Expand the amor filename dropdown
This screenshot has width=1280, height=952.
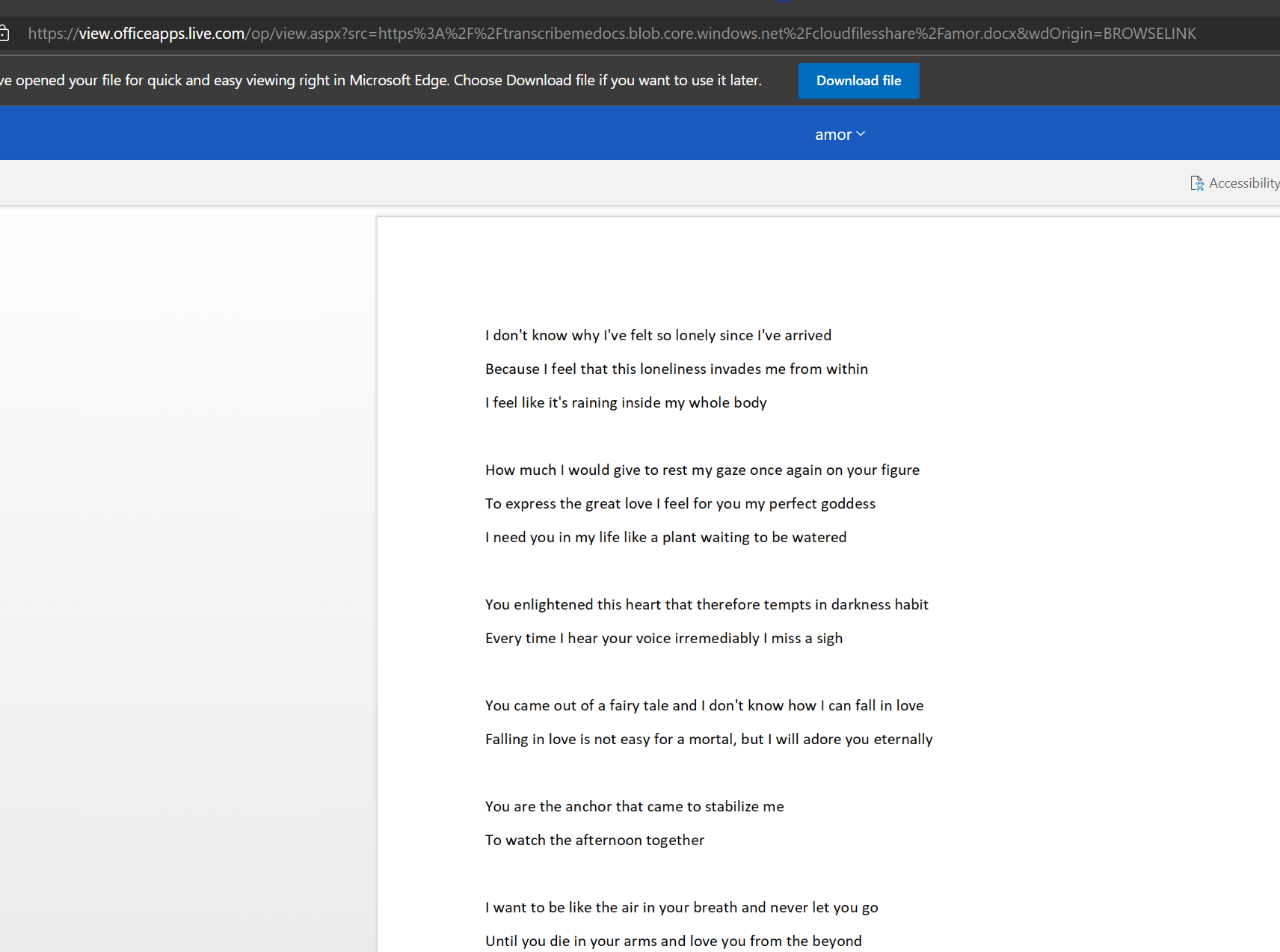839,134
